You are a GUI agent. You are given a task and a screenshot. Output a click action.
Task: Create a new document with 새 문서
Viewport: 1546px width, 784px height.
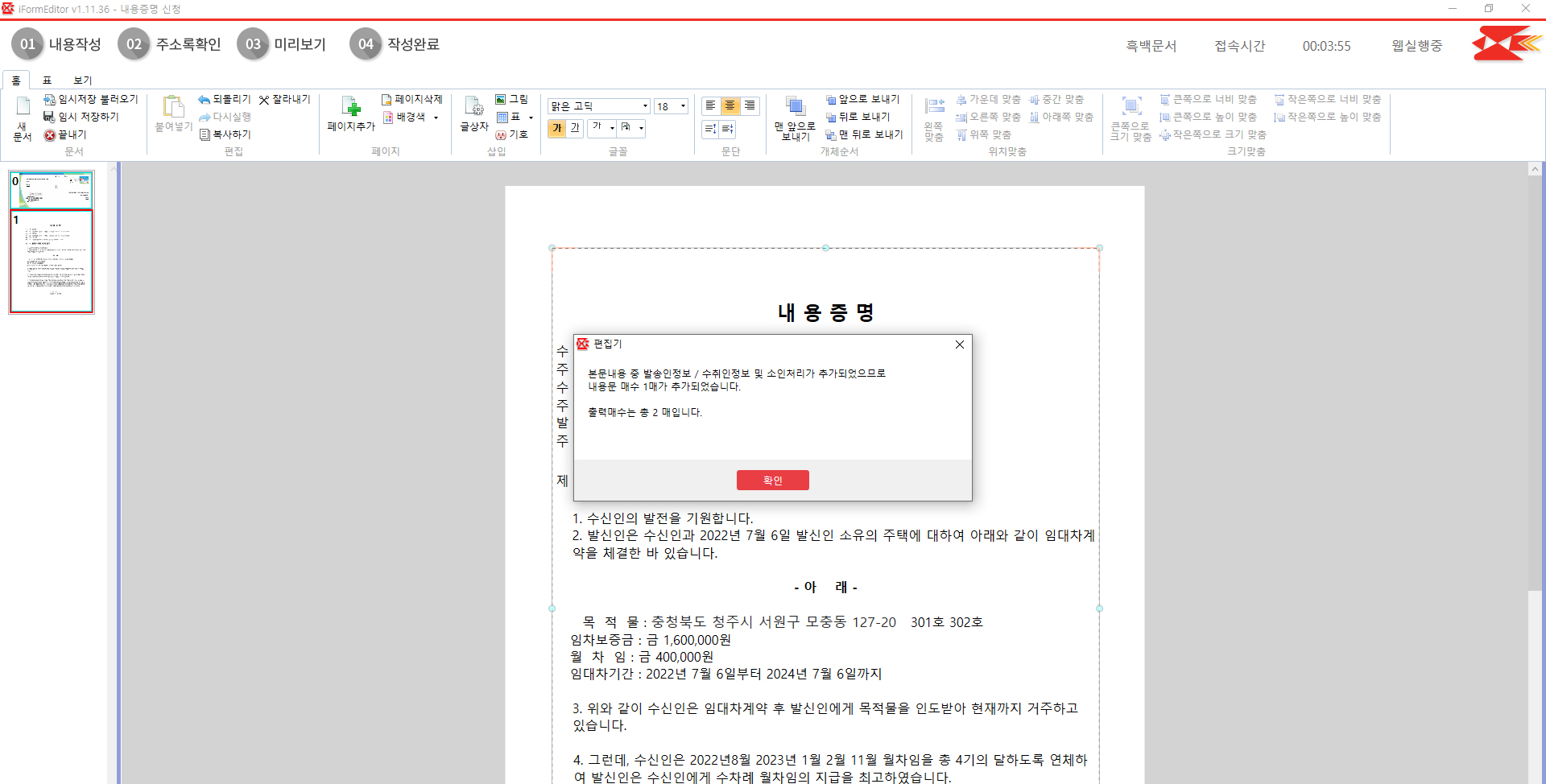click(23, 118)
